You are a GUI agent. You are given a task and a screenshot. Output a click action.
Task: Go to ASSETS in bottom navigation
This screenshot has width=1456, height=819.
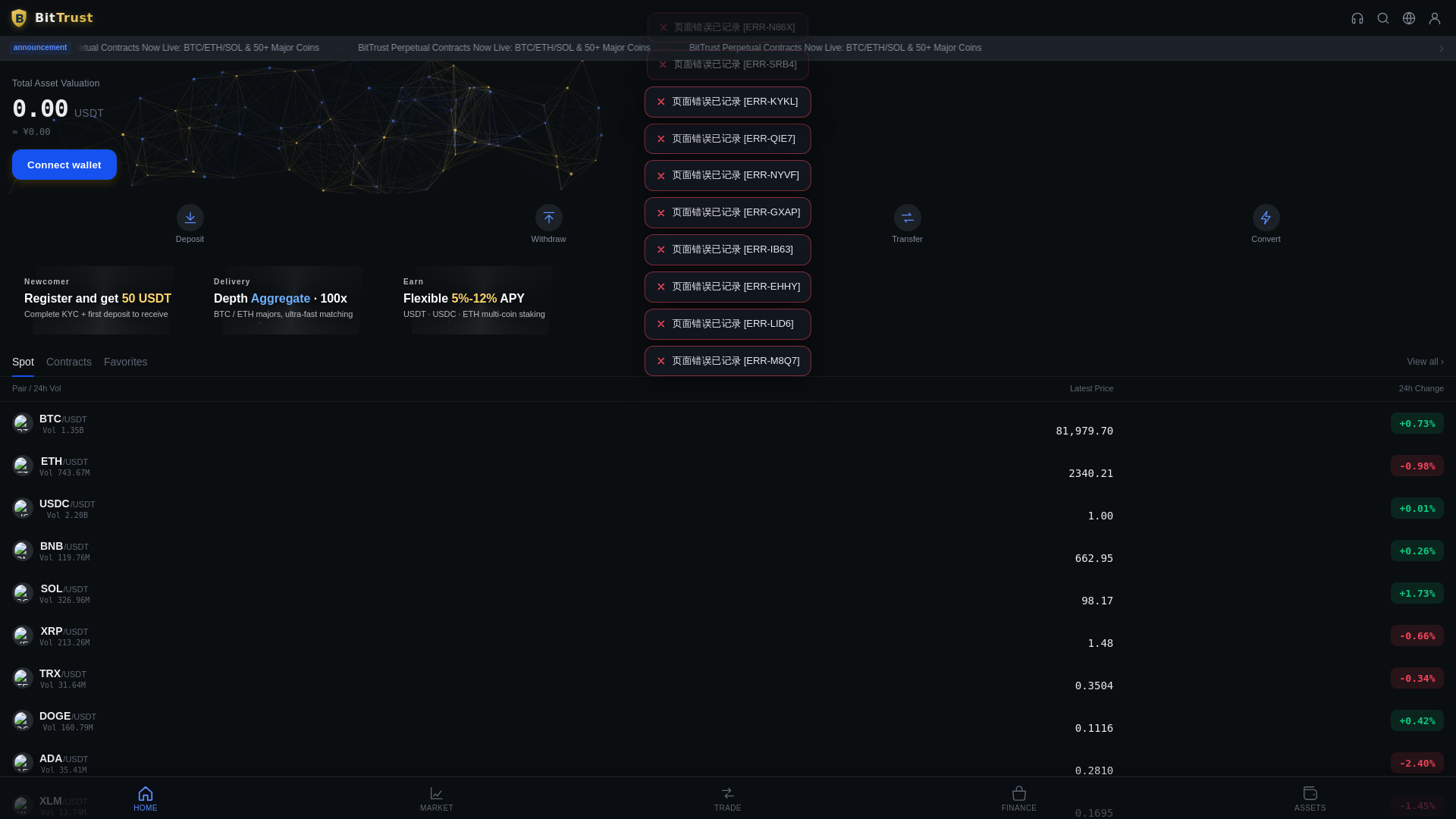[x=1310, y=799]
